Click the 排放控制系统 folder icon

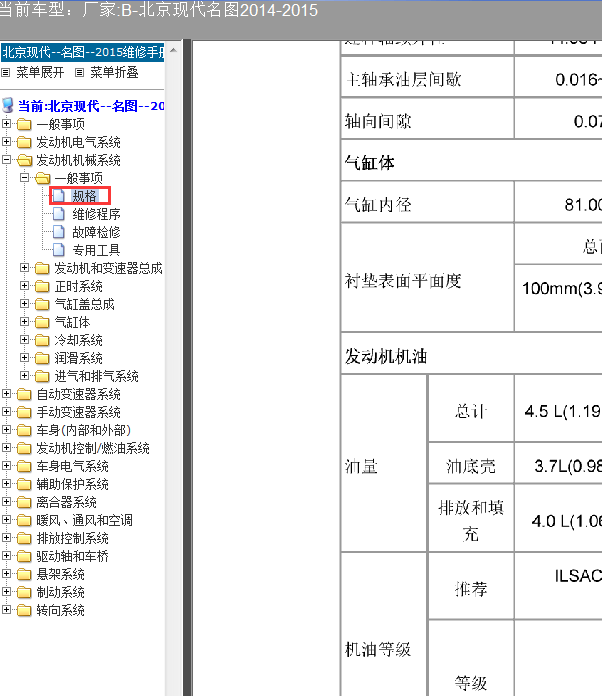point(24,538)
